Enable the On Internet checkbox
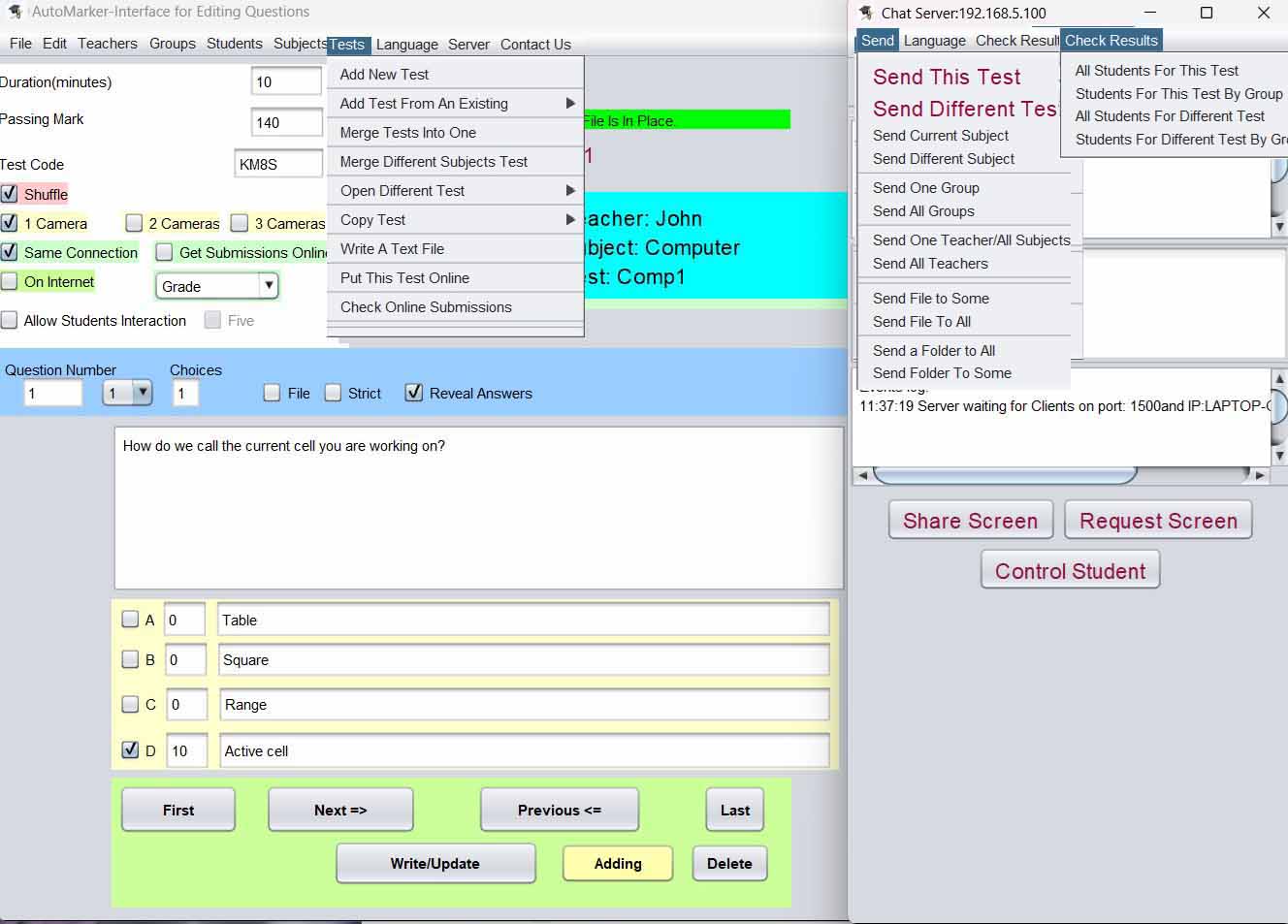This screenshot has width=1288, height=924. (10, 281)
